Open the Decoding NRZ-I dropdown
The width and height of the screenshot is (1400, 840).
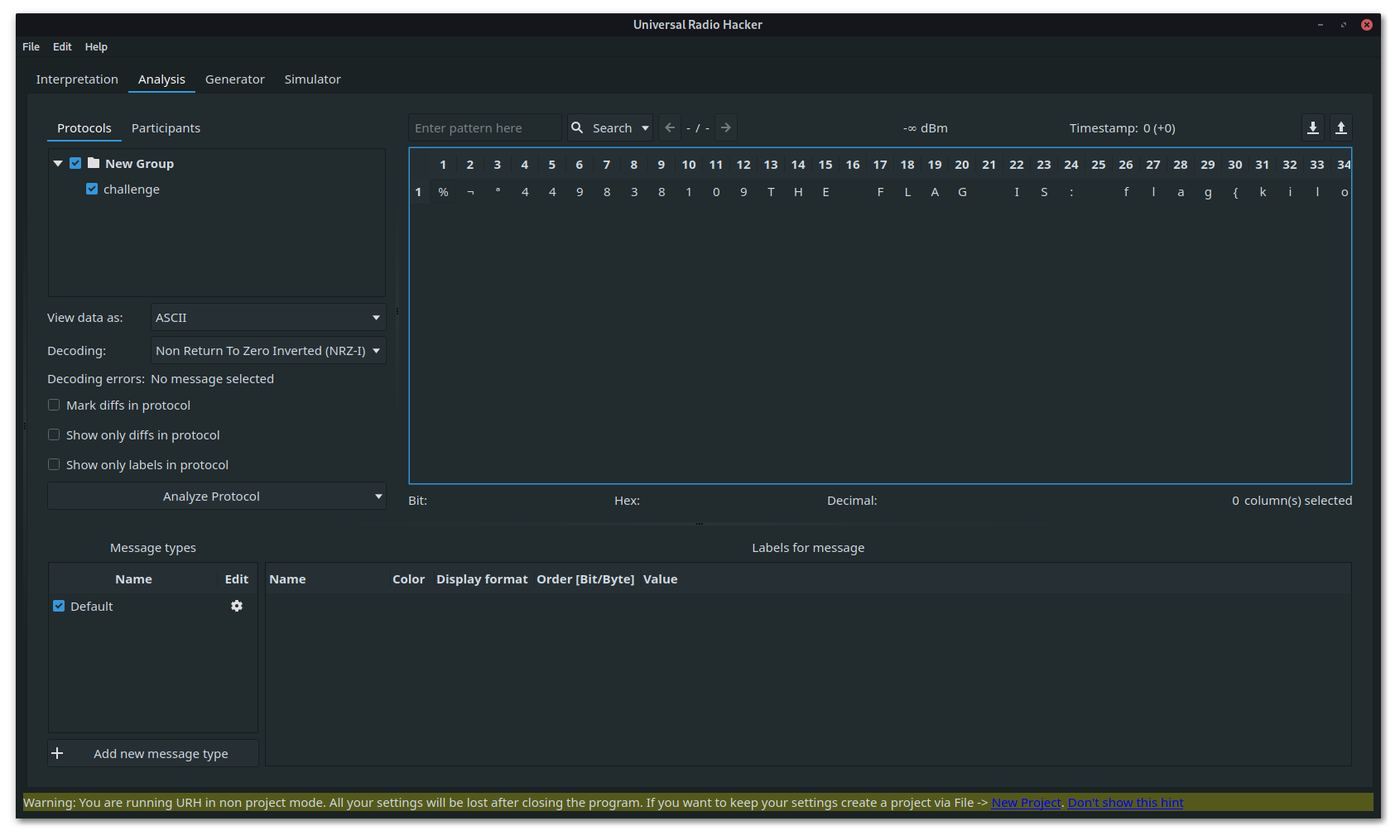pos(268,350)
